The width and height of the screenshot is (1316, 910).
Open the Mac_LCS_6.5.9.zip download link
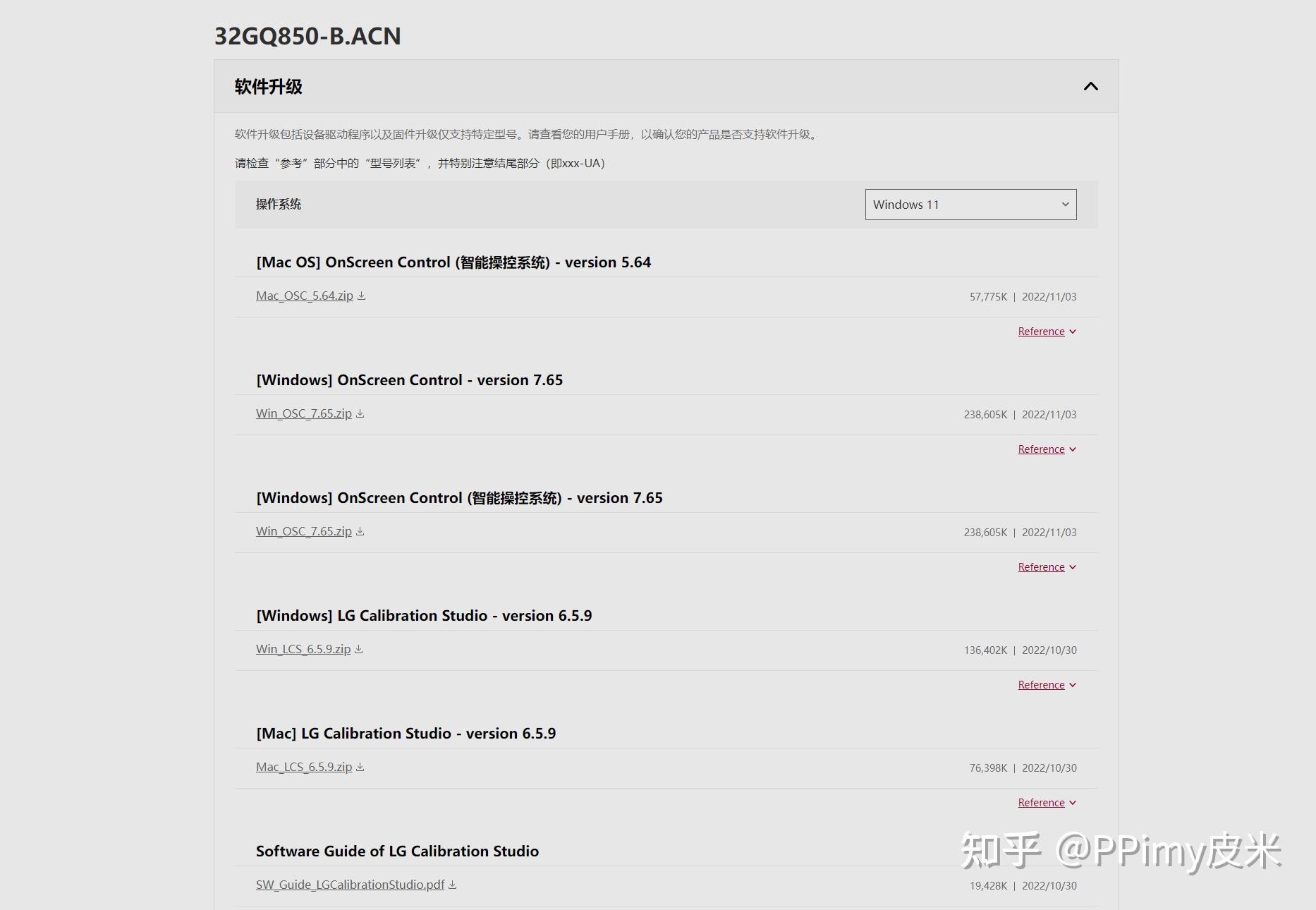[x=304, y=768]
